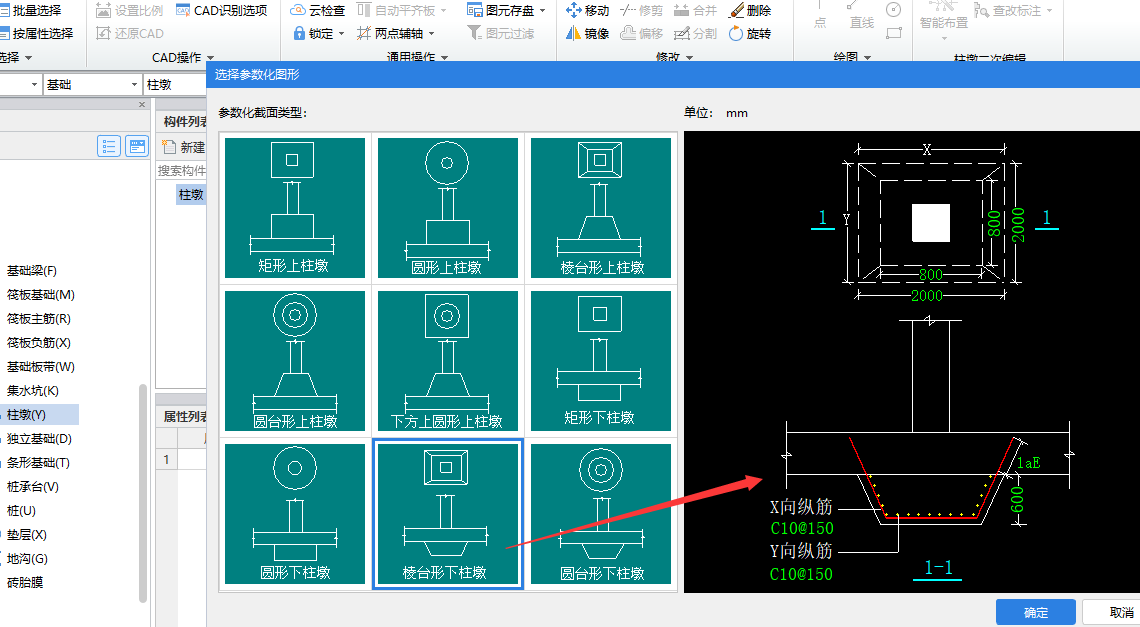
Task: Select the 棱台形下柱墩 section thumbnail
Action: tap(448, 514)
